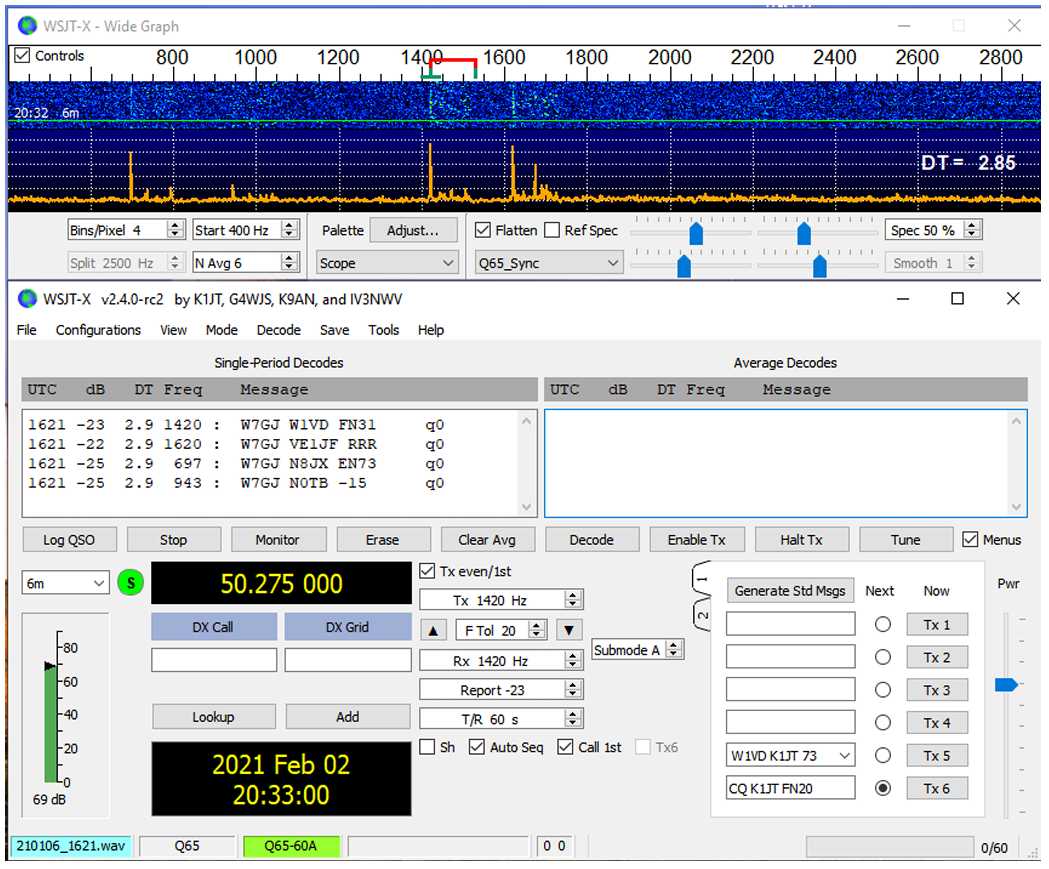Screen dimensions: 1049x869
Task: Open the Help menu
Action: point(431,330)
